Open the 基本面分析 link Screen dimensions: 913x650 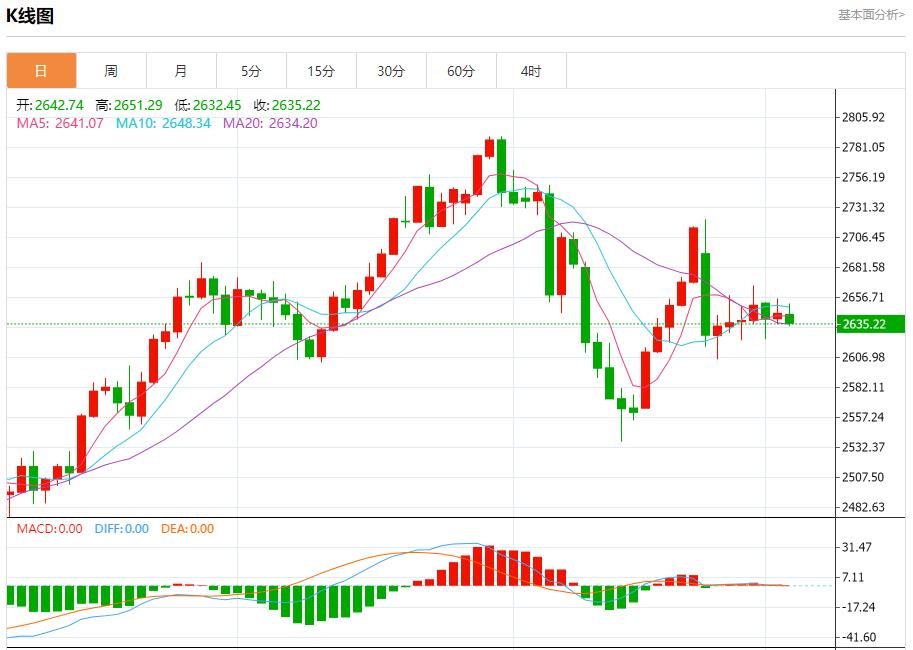870,15
